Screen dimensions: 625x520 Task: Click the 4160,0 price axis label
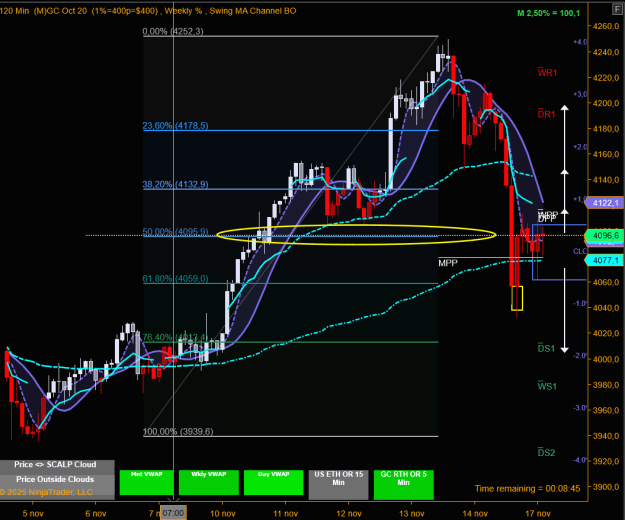(606, 154)
